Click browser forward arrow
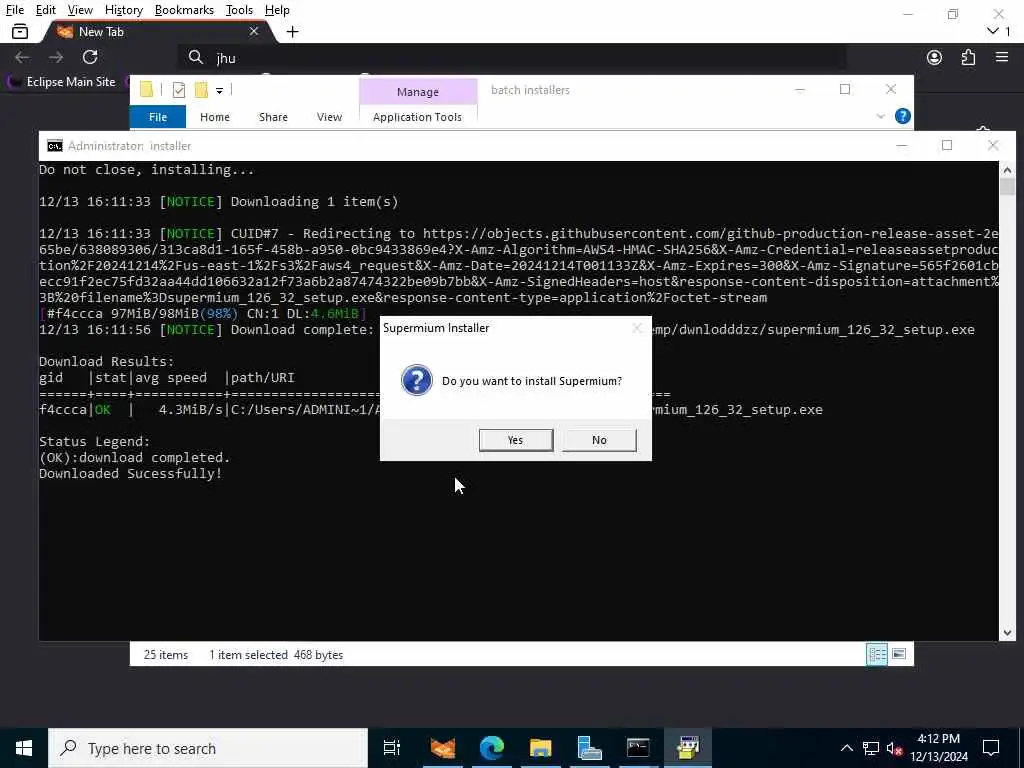 click(56, 57)
